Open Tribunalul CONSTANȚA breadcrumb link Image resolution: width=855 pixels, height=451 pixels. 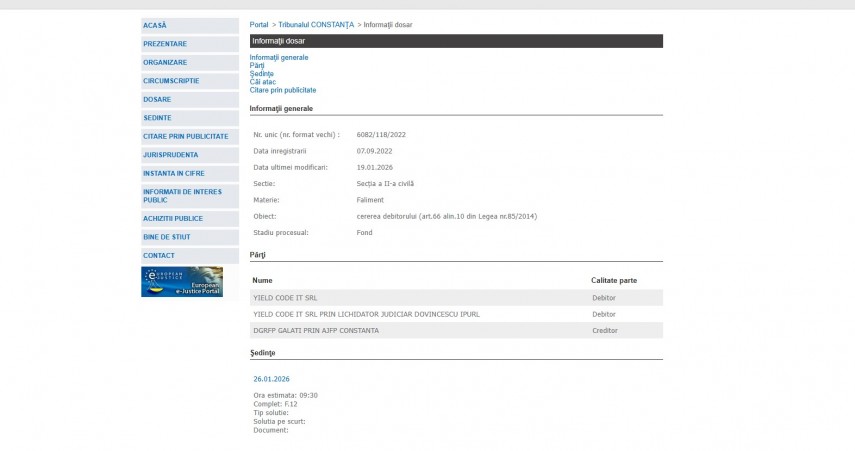tap(316, 24)
